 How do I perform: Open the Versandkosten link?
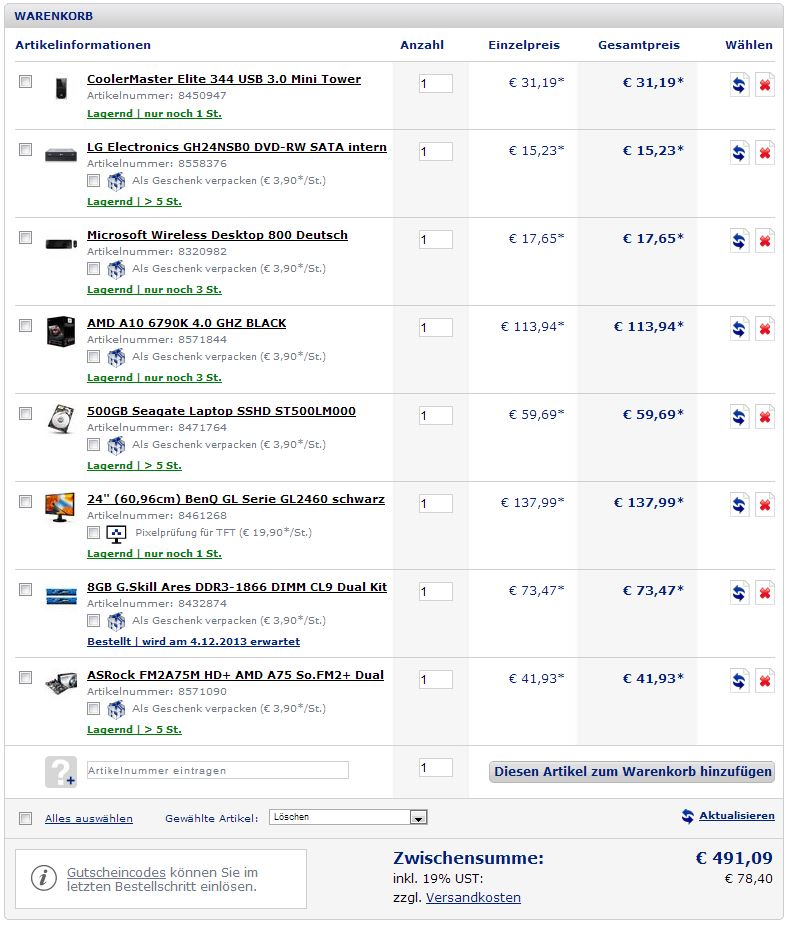click(473, 898)
